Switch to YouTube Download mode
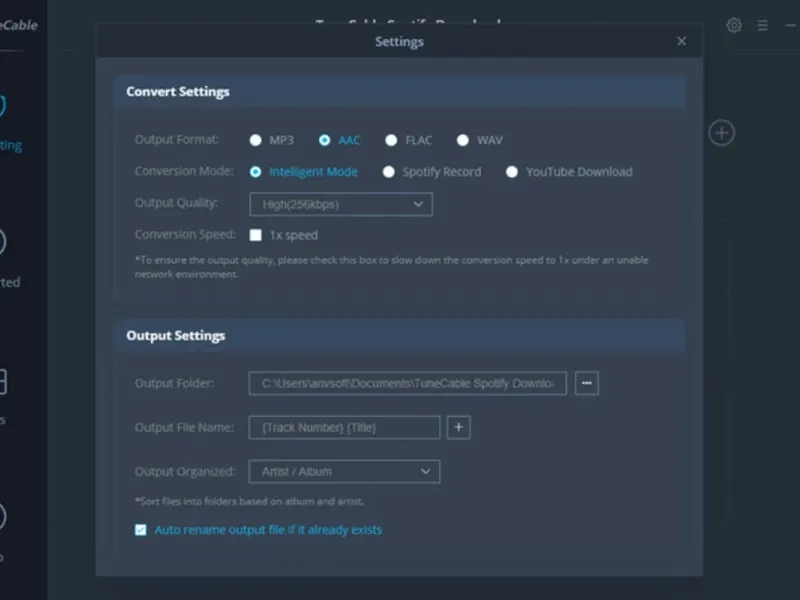 coord(512,172)
